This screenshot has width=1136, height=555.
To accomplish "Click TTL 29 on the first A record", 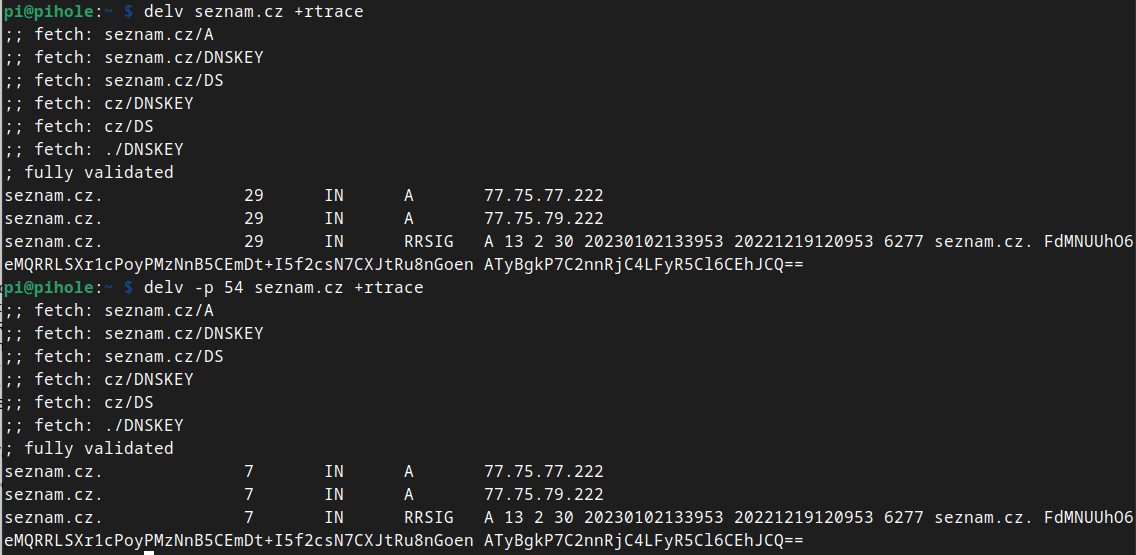I will [253, 196].
